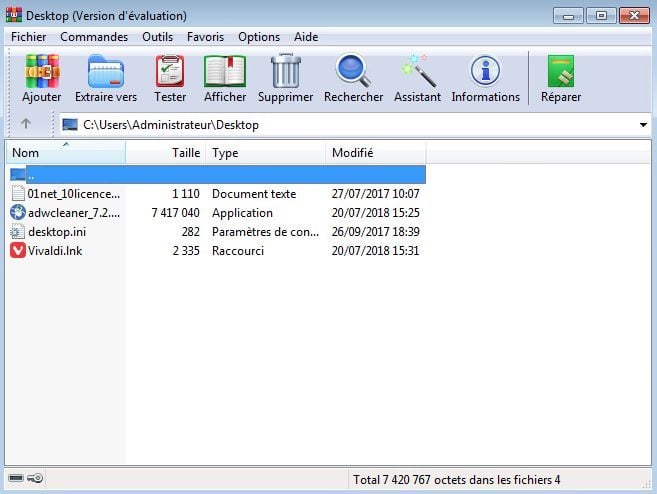Image resolution: width=657 pixels, height=494 pixels.
Task: Click the WinRAR title bar app icon
Action: pos(14,15)
